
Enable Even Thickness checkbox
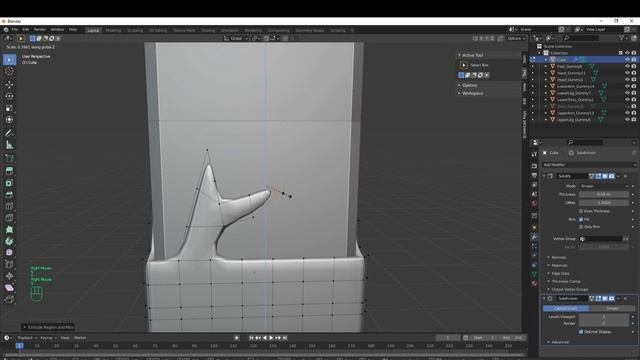tap(581, 211)
